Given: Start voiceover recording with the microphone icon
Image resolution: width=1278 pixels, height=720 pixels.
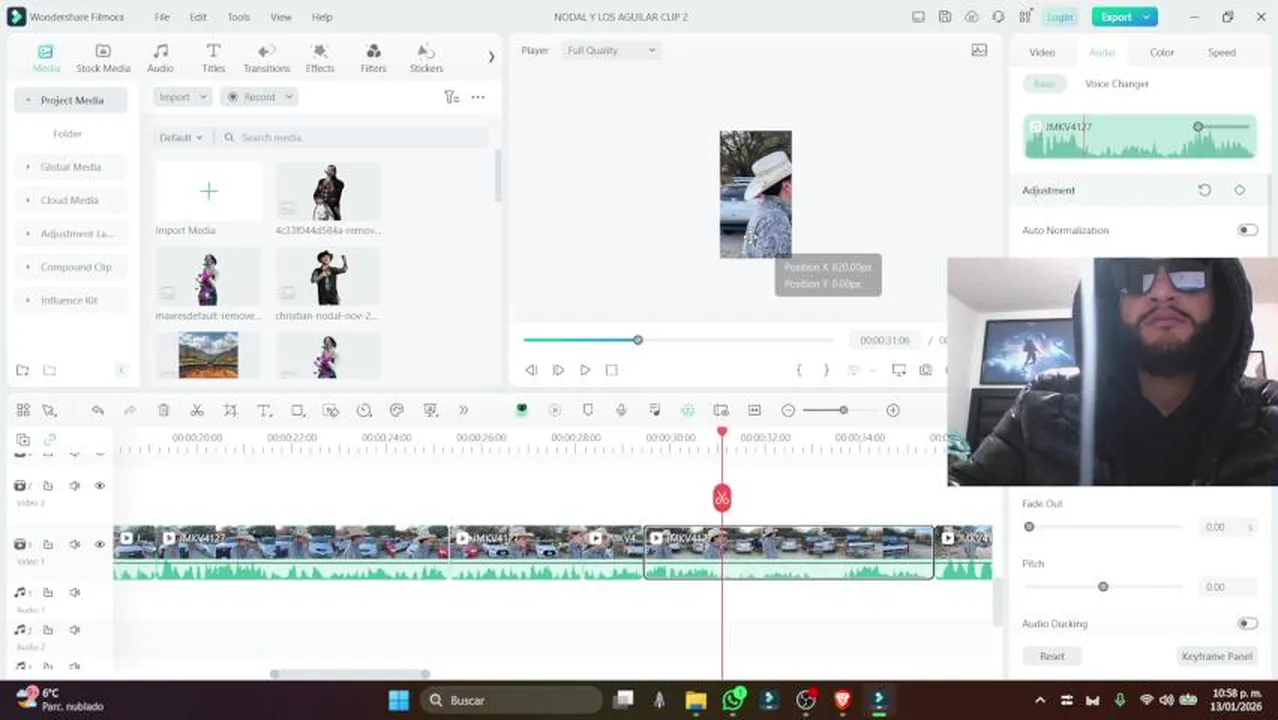Looking at the screenshot, I should (x=621, y=410).
